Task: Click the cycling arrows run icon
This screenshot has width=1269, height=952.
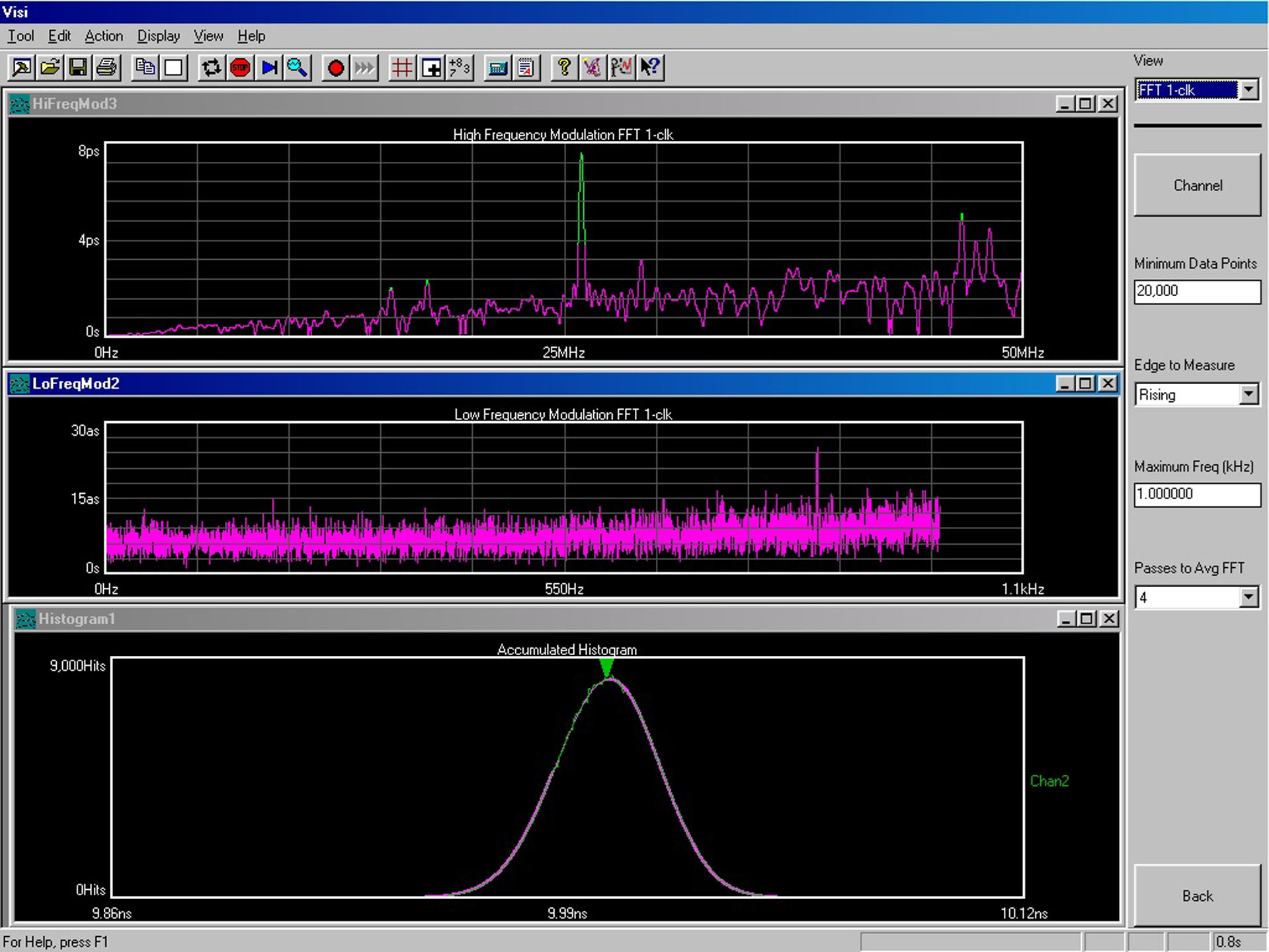Action: pos(212,67)
